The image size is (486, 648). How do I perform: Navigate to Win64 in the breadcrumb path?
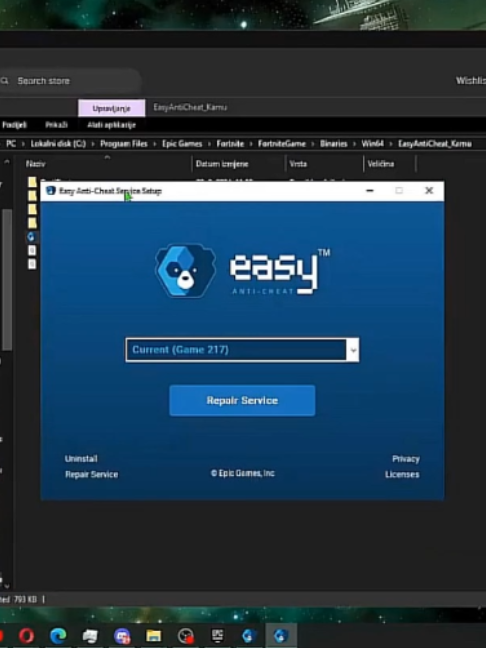[x=372, y=144]
